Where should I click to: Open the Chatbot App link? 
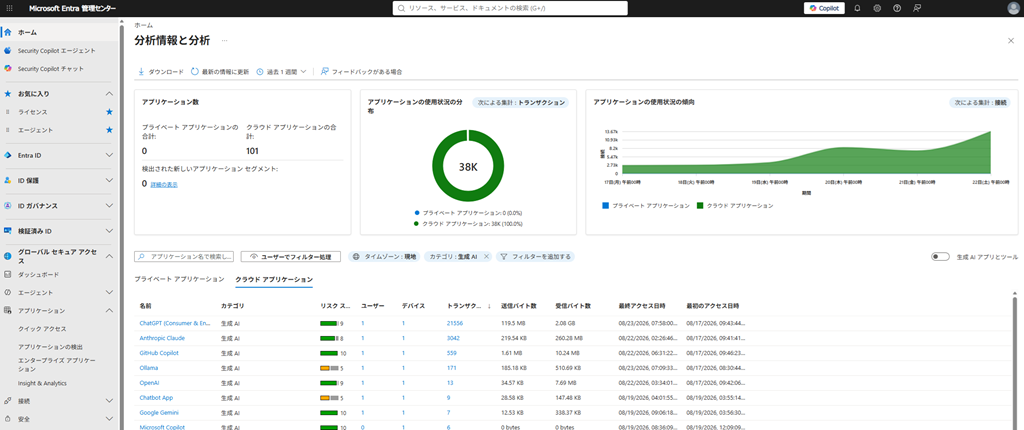click(x=156, y=397)
